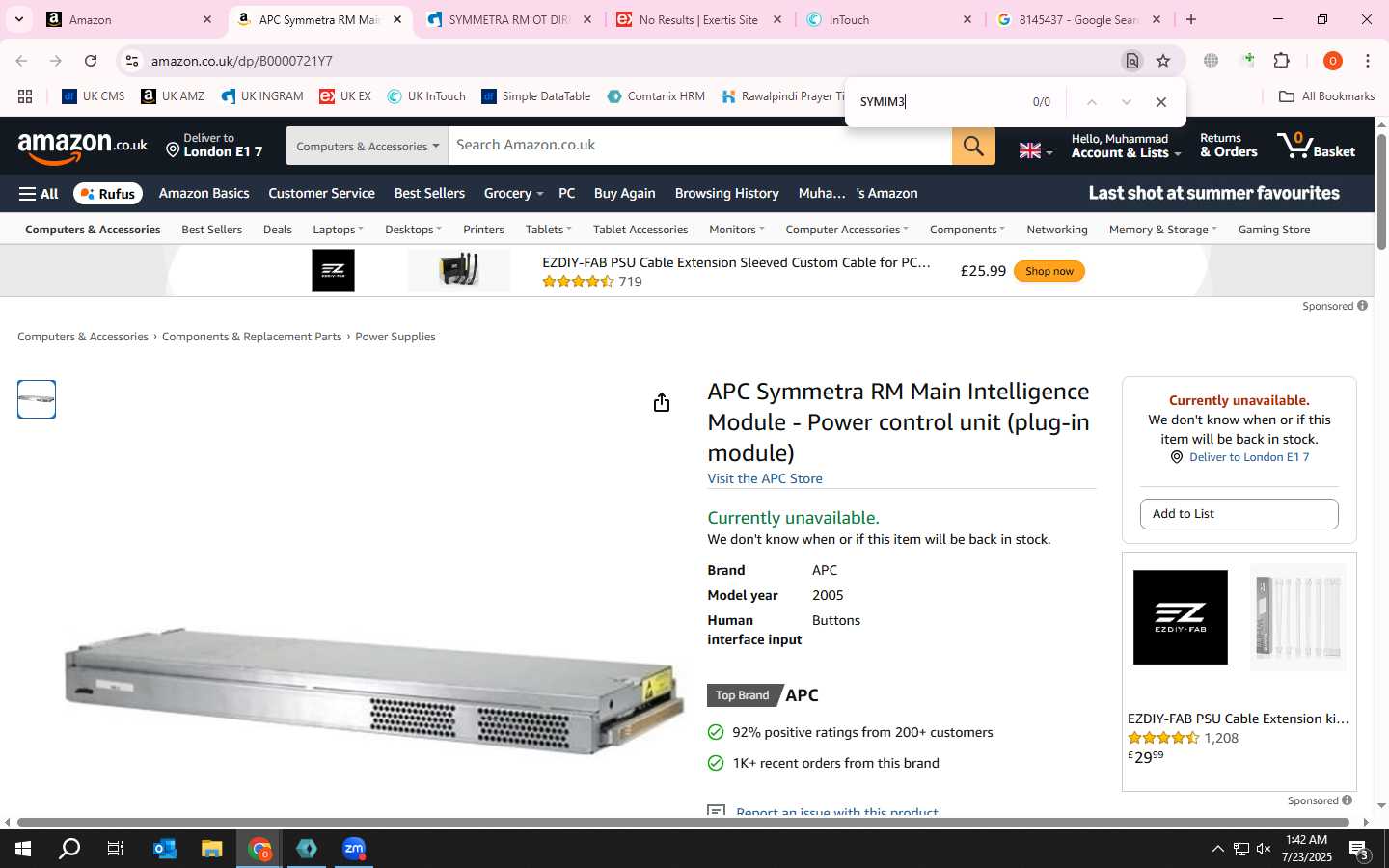Open Windows taskbar search
The image size is (1389, 868).
coord(69,849)
